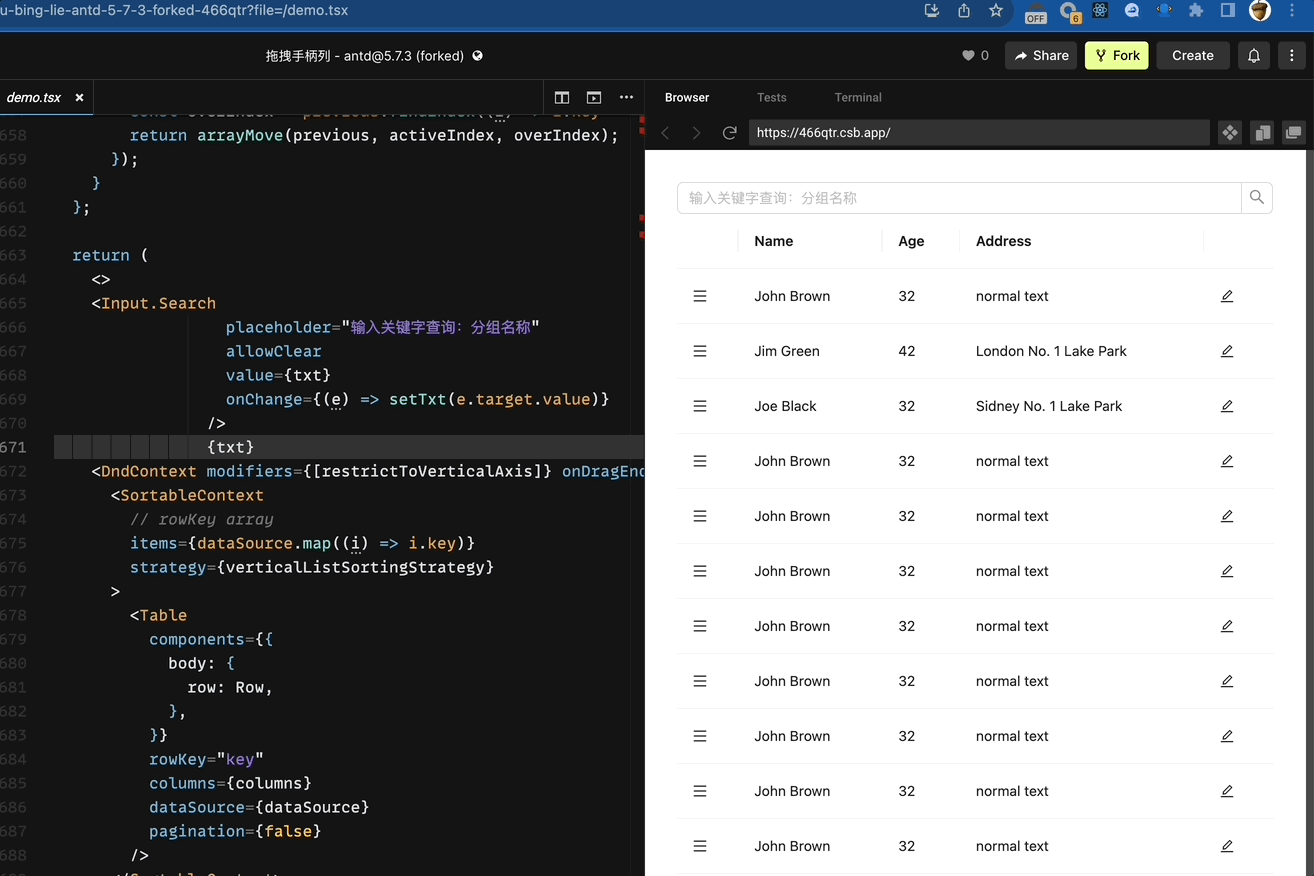Click the notification bell icon

[1253, 55]
